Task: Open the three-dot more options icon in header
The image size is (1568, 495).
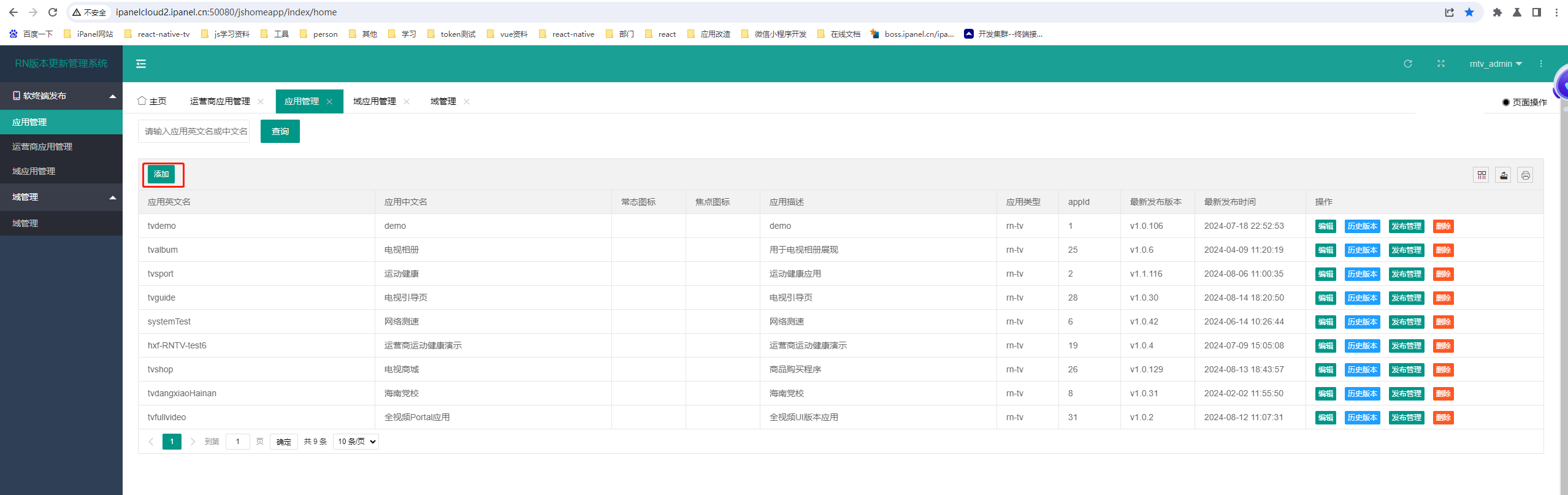Action: tap(1541, 64)
